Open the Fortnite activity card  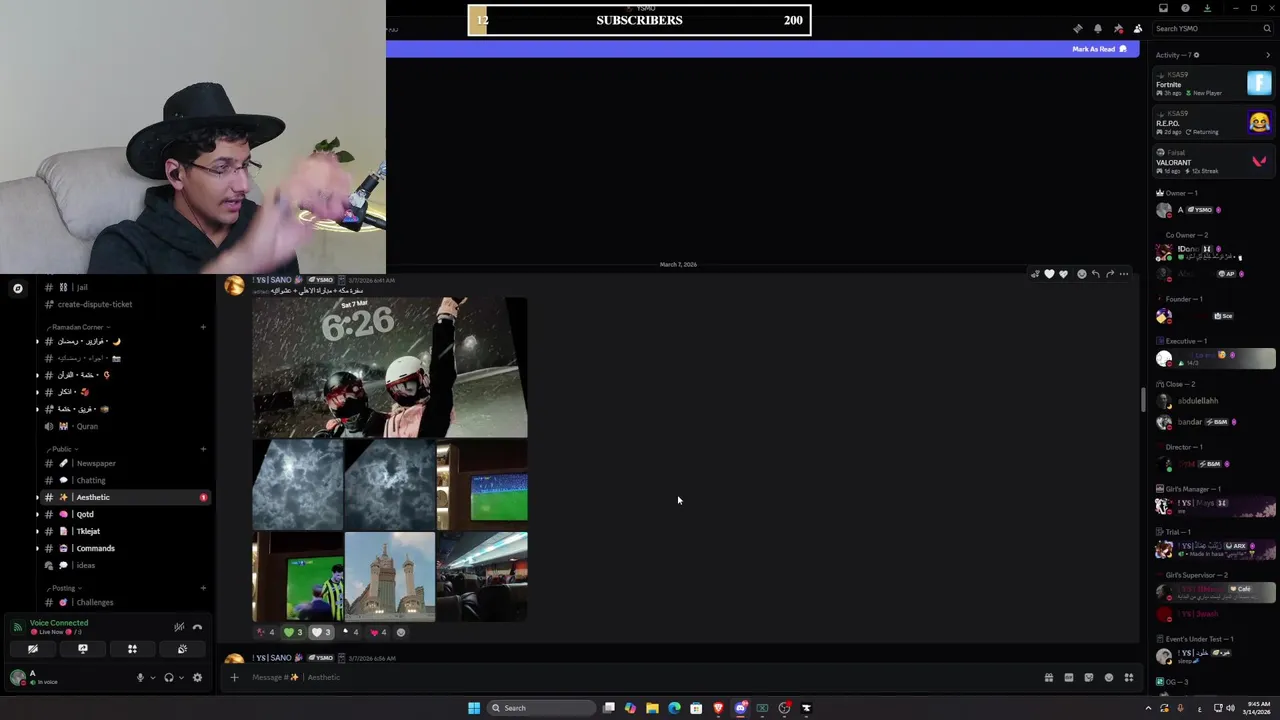tap(1214, 84)
